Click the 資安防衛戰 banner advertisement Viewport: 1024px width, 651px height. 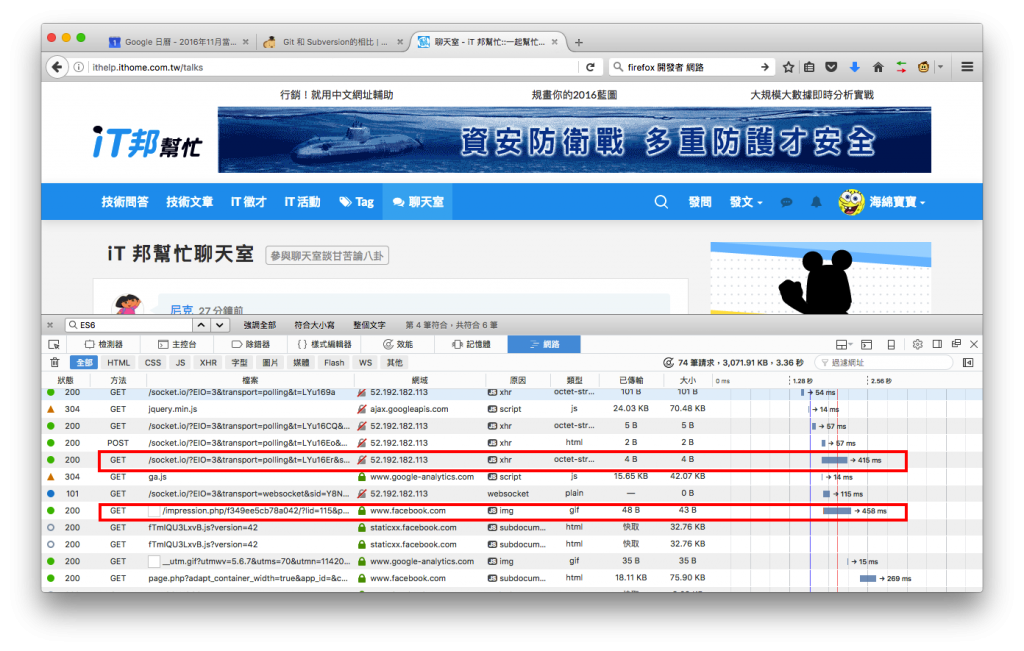coord(574,140)
